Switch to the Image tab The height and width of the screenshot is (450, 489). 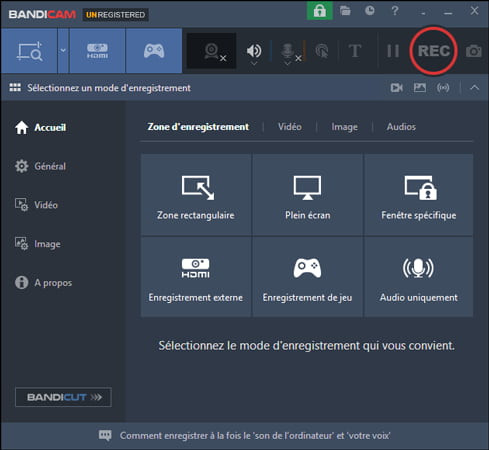(x=344, y=127)
